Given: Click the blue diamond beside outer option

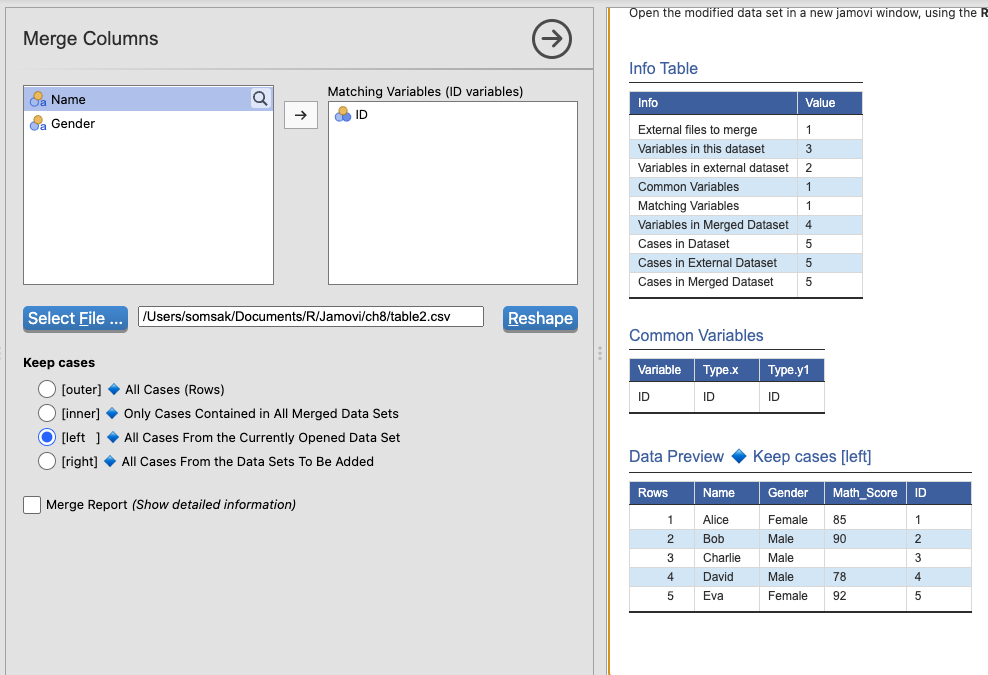Looking at the screenshot, I should [114, 390].
